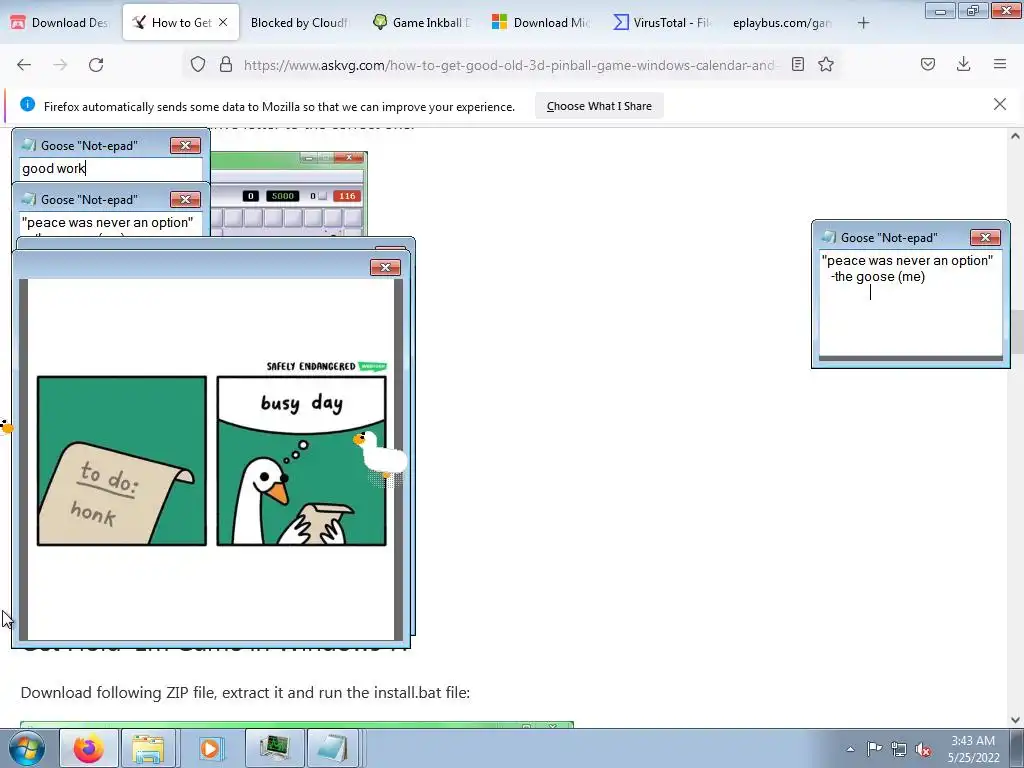Screen dimensions: 1024x768
Task: Click the busy day comic image
Action: [x=211, y=460]
